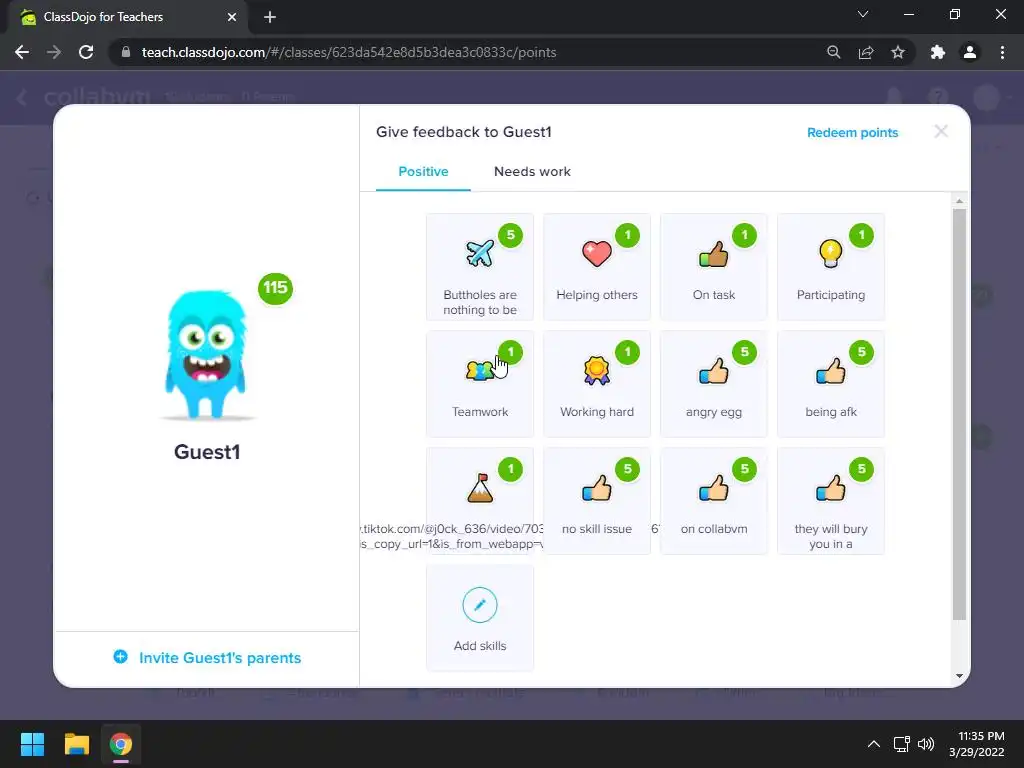Click the Chrome address bar URL
Screen dimensions: 1024x768
pos(349,52)
